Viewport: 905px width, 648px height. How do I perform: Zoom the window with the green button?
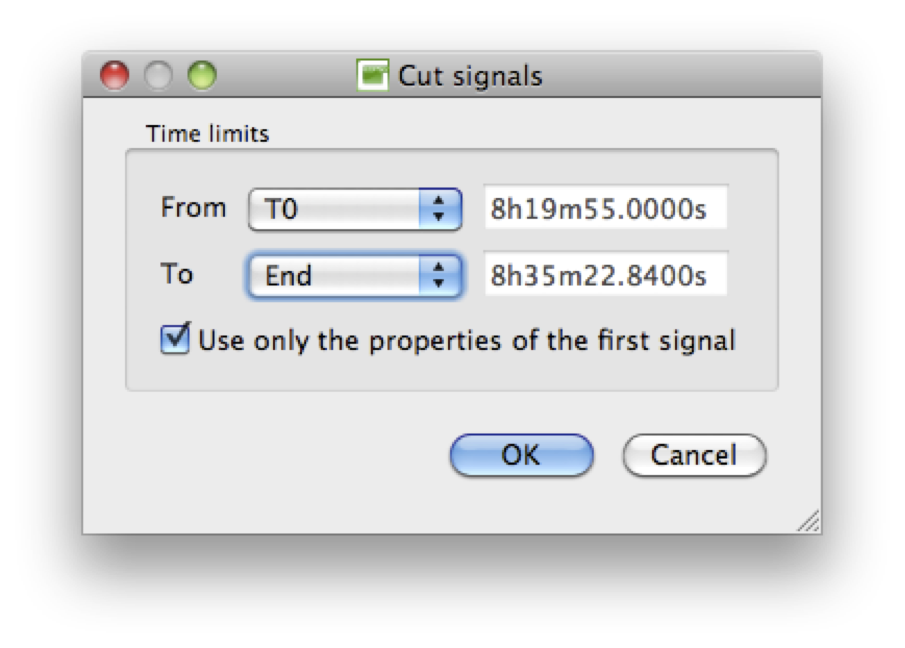click(x=202, y=76)
